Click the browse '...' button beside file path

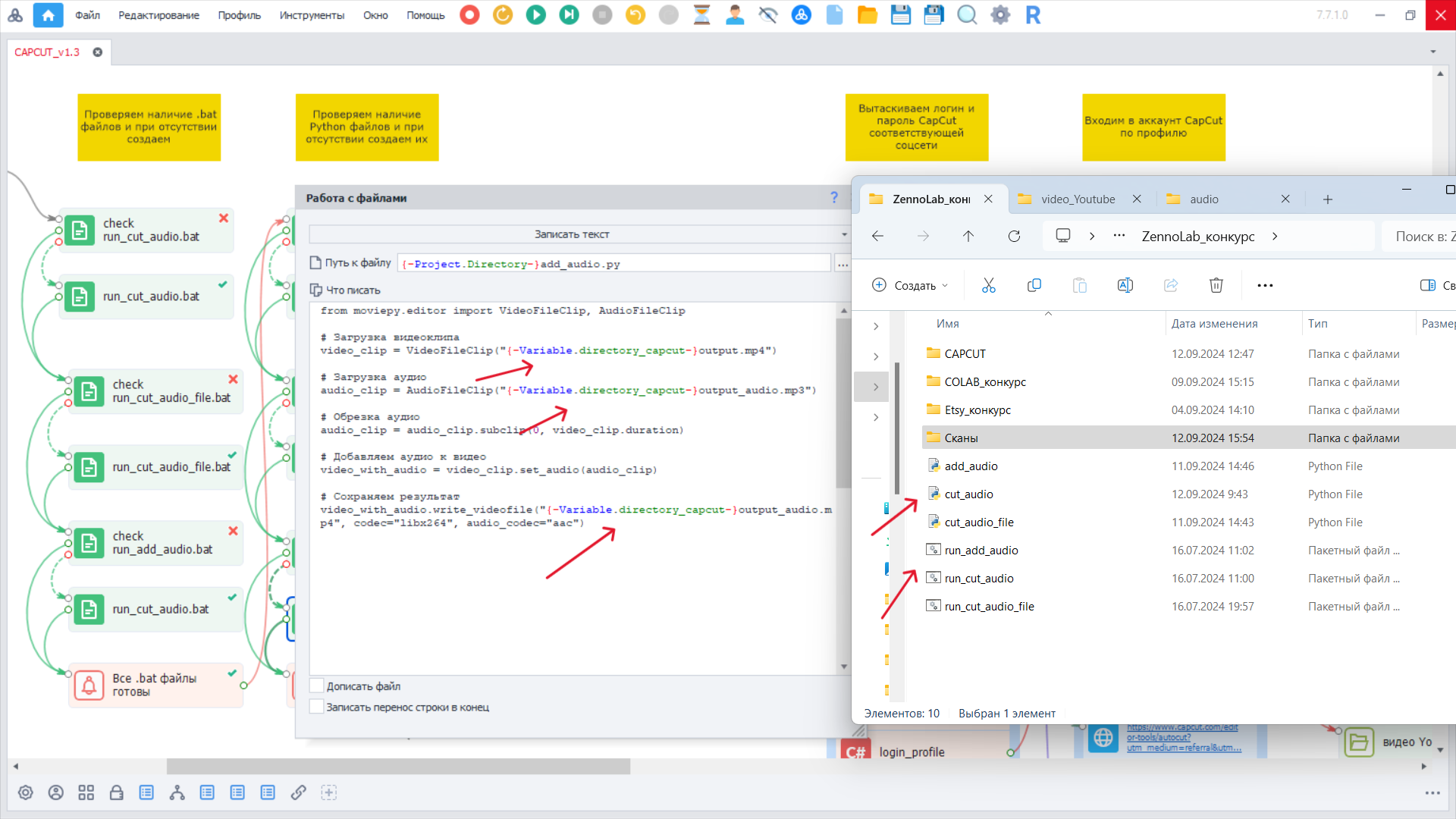(x=843, y=264)
